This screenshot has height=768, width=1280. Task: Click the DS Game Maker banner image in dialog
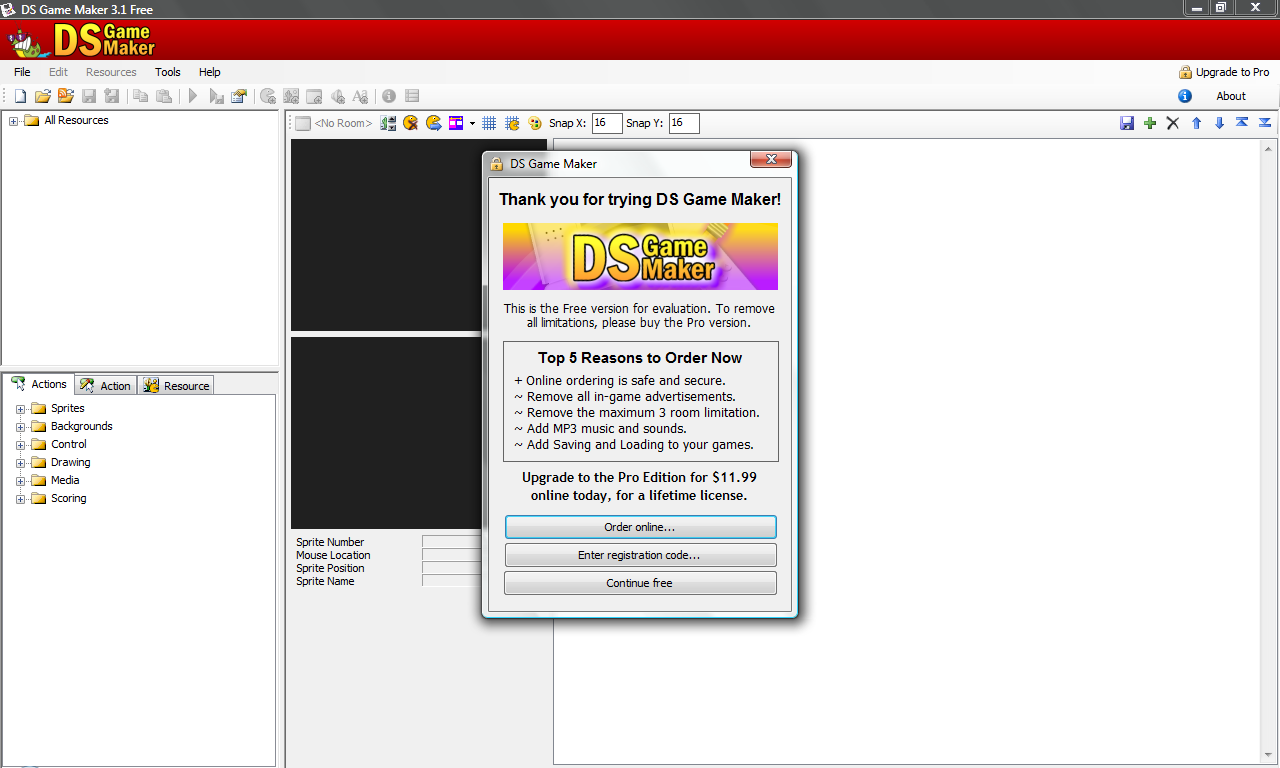pos(640,256)
